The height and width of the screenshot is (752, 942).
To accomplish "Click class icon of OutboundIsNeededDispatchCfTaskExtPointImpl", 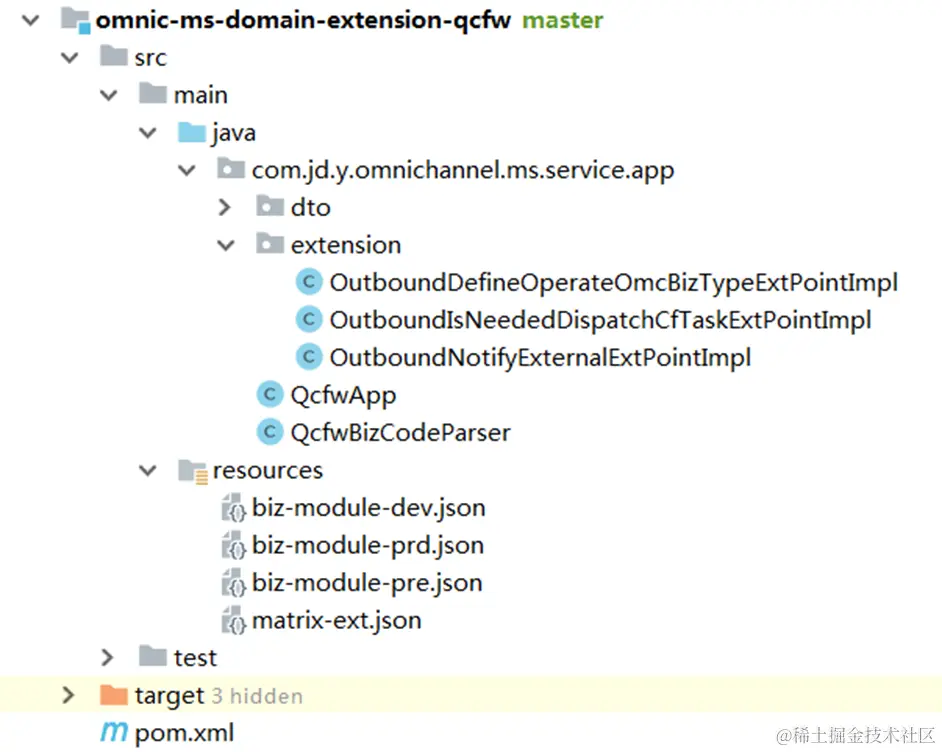I will [x=309, y=319].
